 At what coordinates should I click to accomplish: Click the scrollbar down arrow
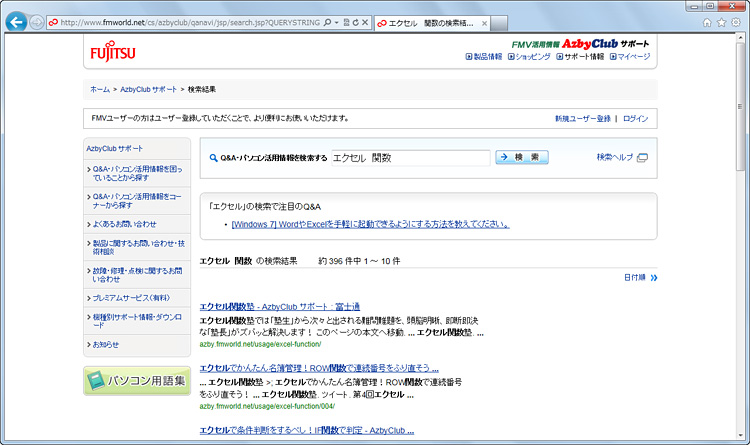click(x=740, y=435)
